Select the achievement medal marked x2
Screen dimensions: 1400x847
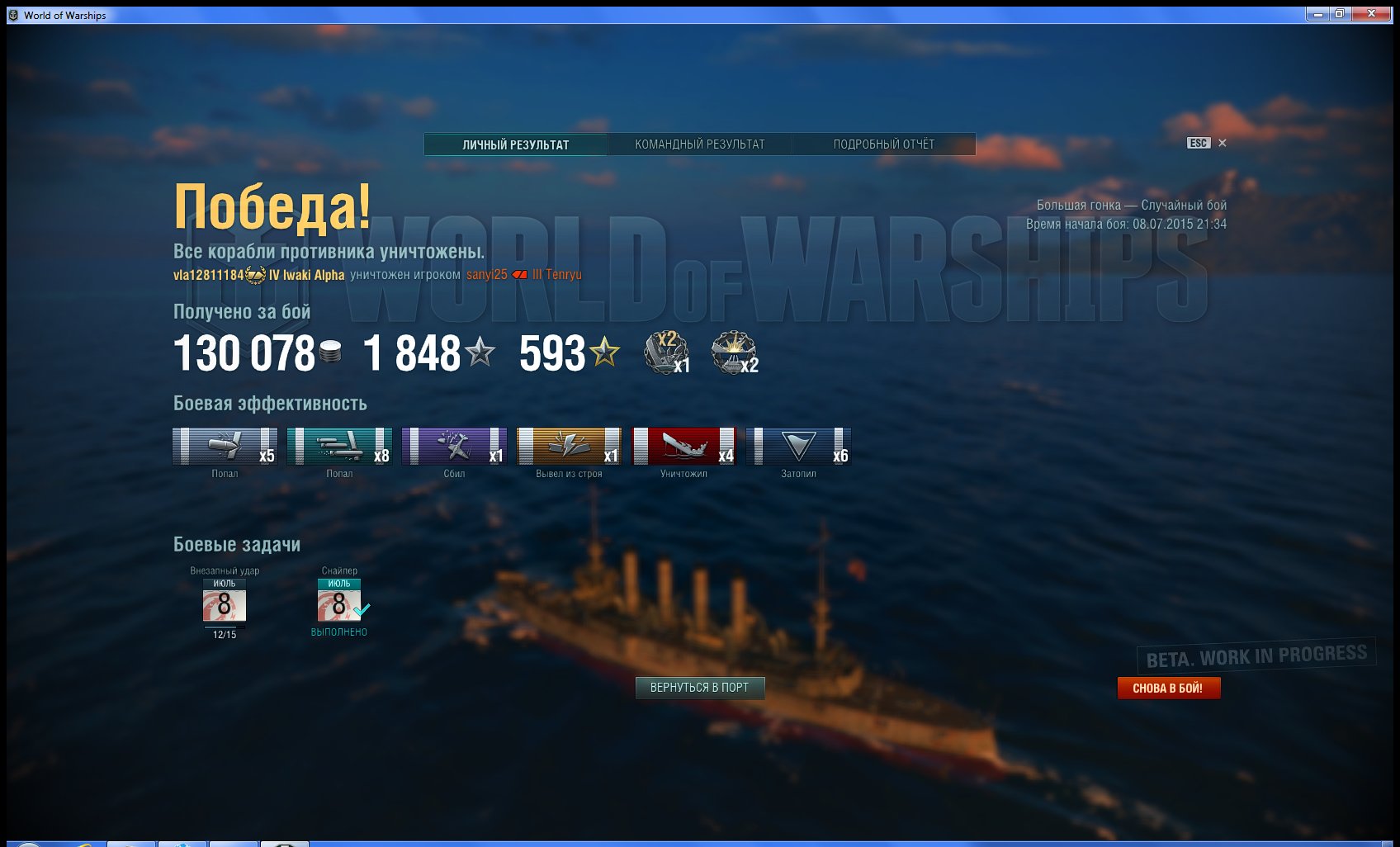735,353
